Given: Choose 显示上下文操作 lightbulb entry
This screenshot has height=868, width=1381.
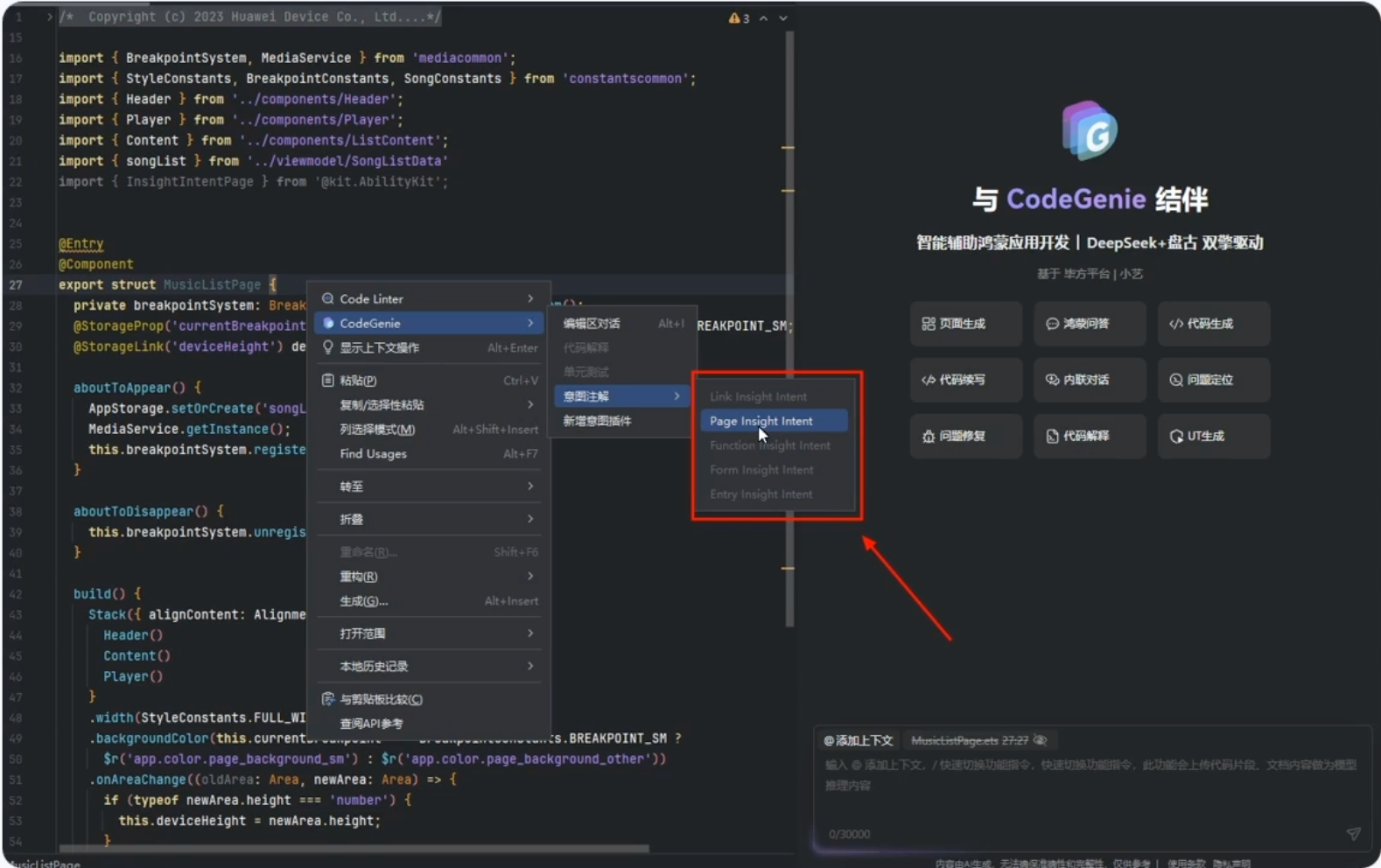Looking at the screenshot, I should coord(429,347).
